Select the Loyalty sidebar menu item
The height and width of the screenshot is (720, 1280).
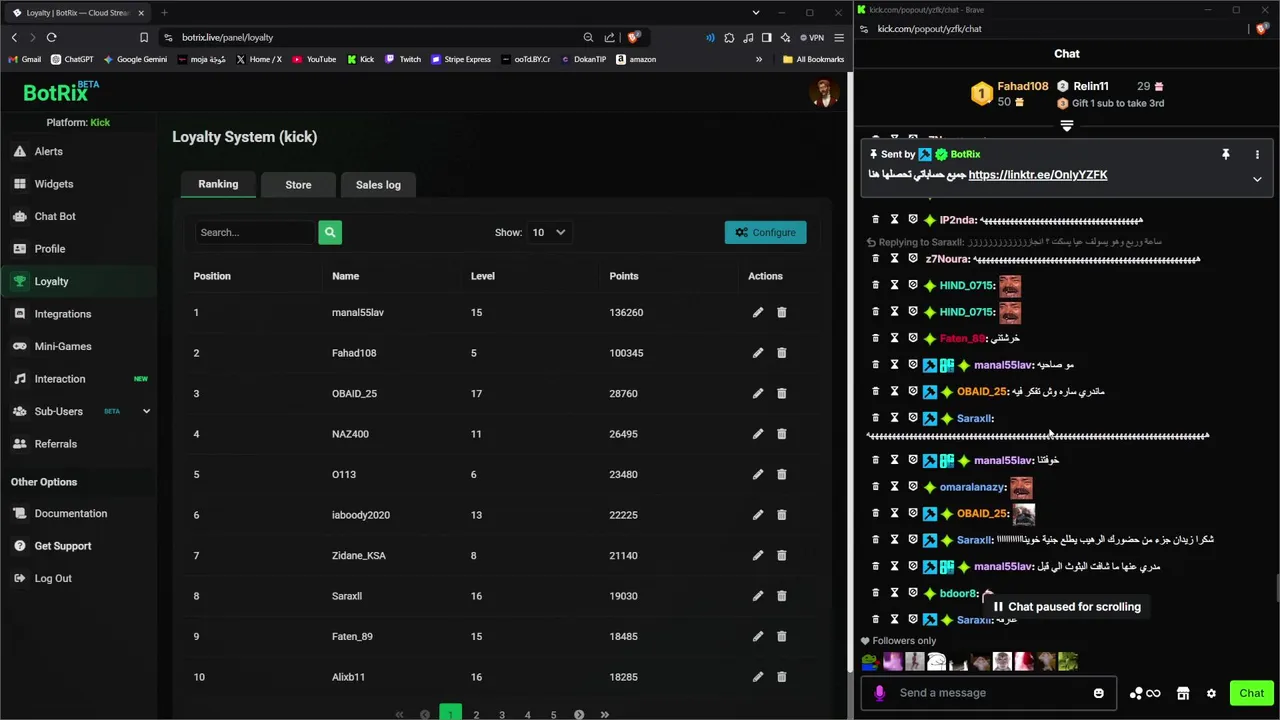click(x=78, y=281)
